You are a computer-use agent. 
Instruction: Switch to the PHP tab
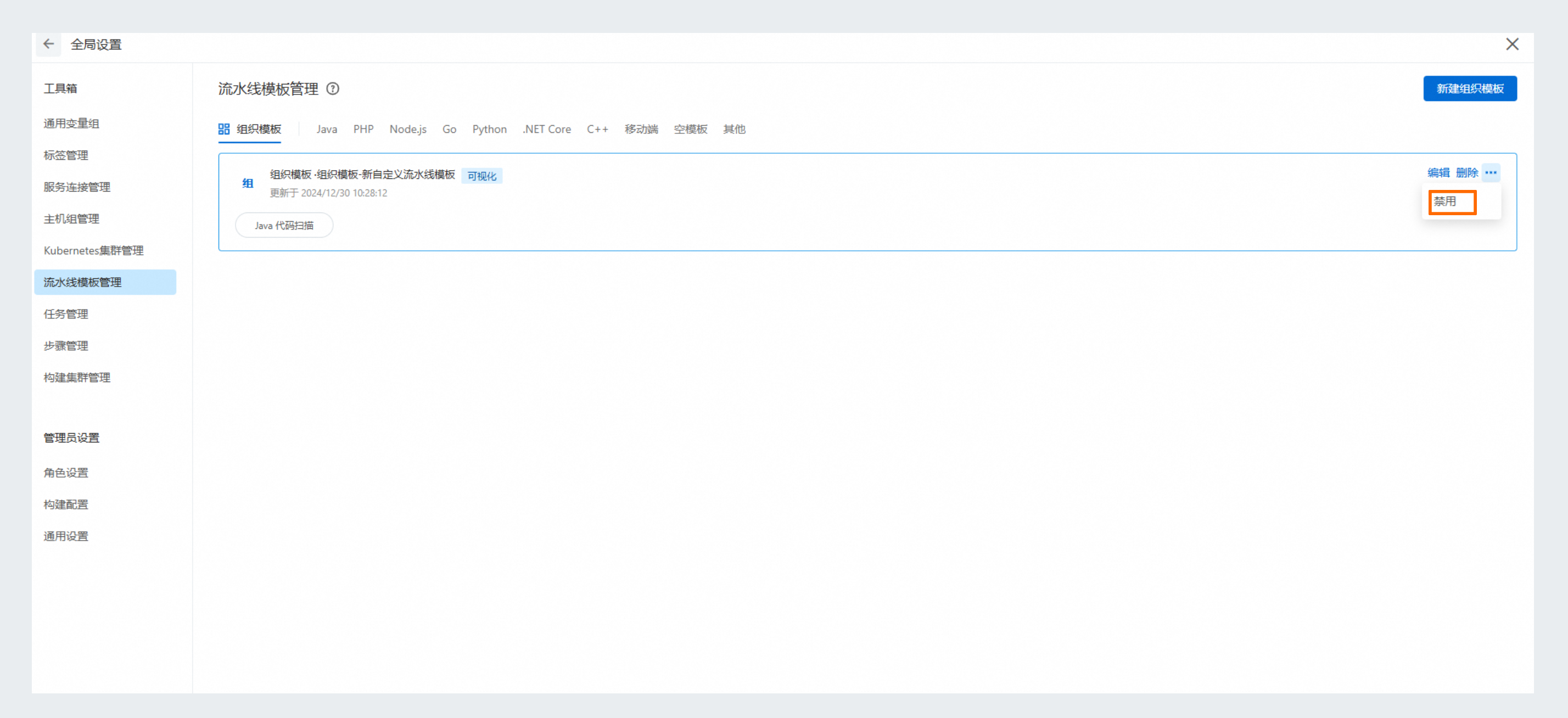point(363,129)
